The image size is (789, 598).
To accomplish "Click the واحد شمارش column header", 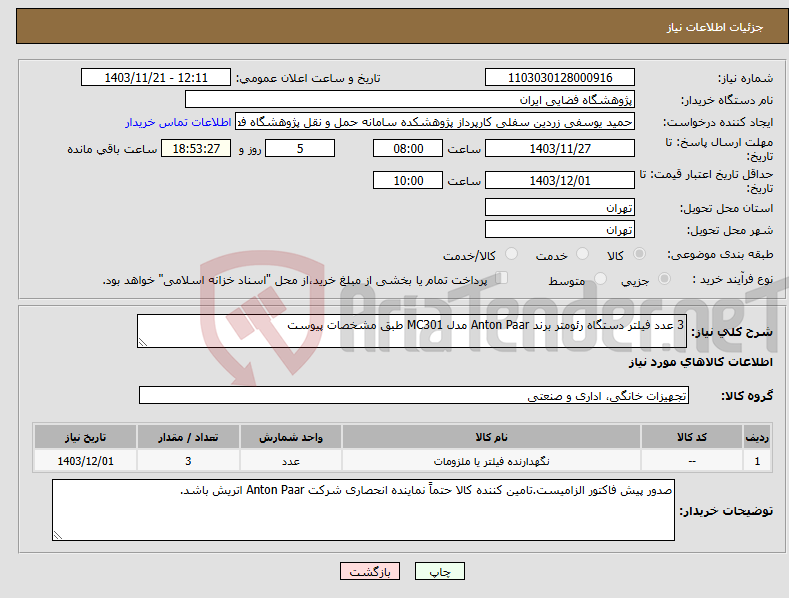I will (x=291, y=437).
